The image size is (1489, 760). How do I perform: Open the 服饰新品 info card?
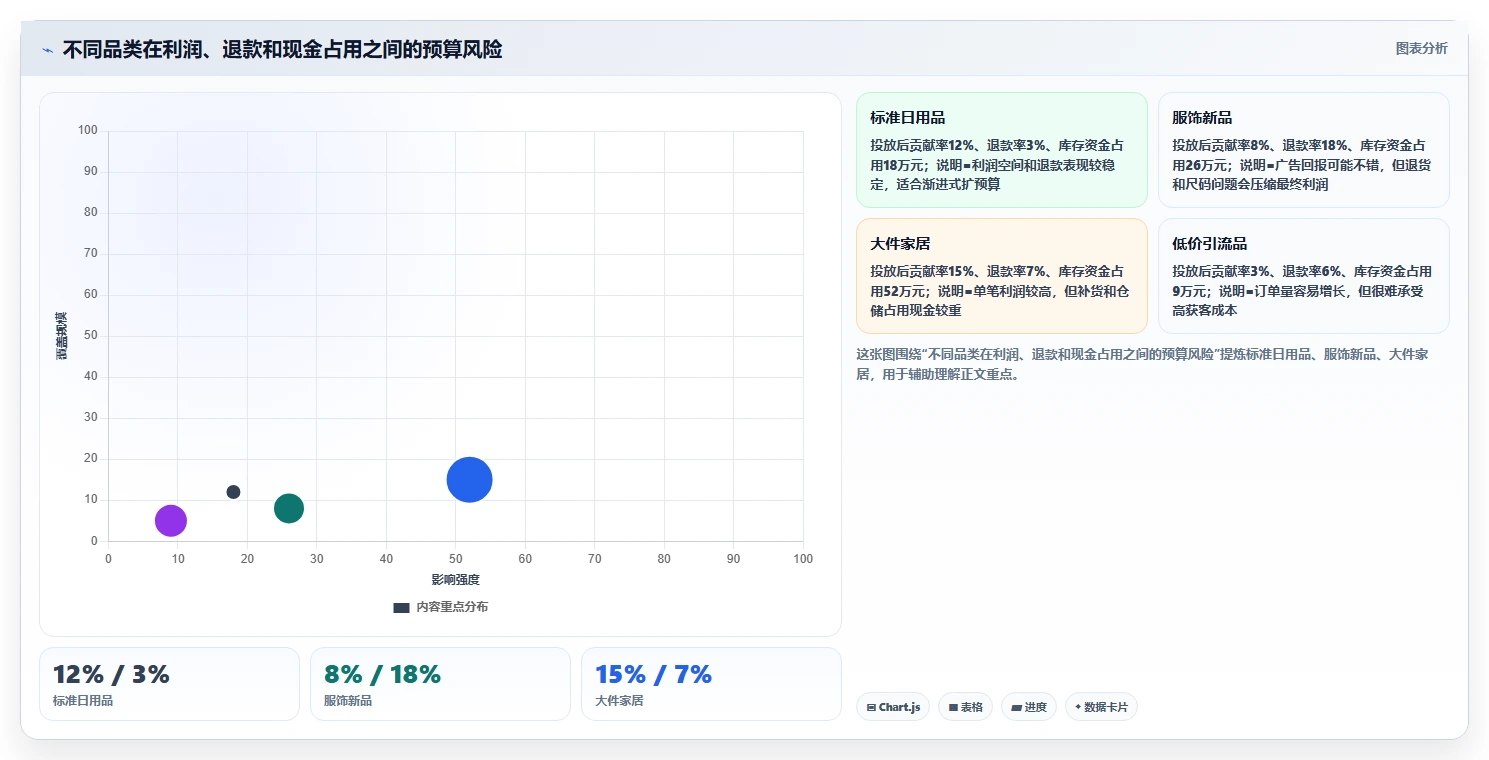coord(1304,150)
